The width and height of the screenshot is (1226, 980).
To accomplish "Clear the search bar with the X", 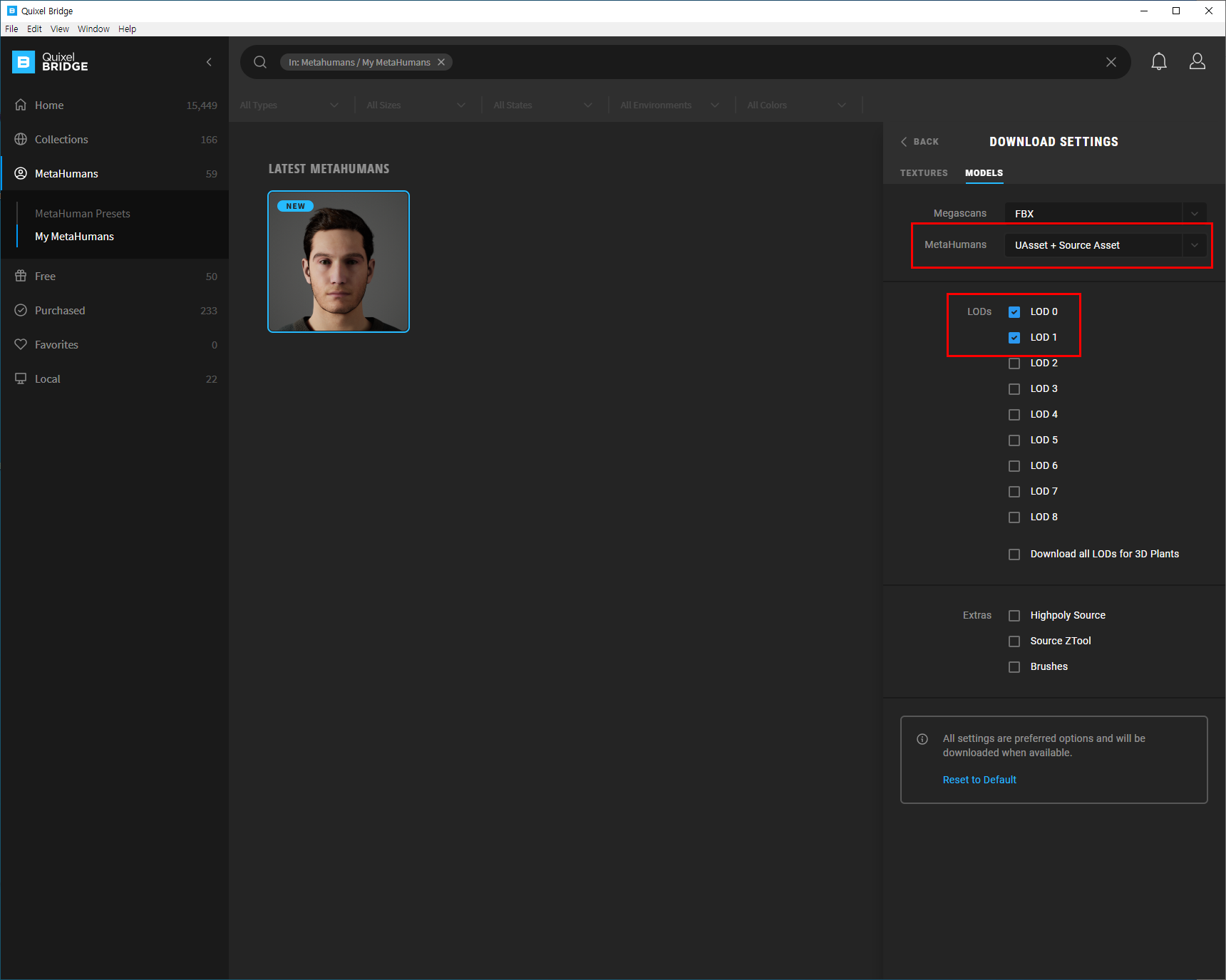I will click(1111, 62).
